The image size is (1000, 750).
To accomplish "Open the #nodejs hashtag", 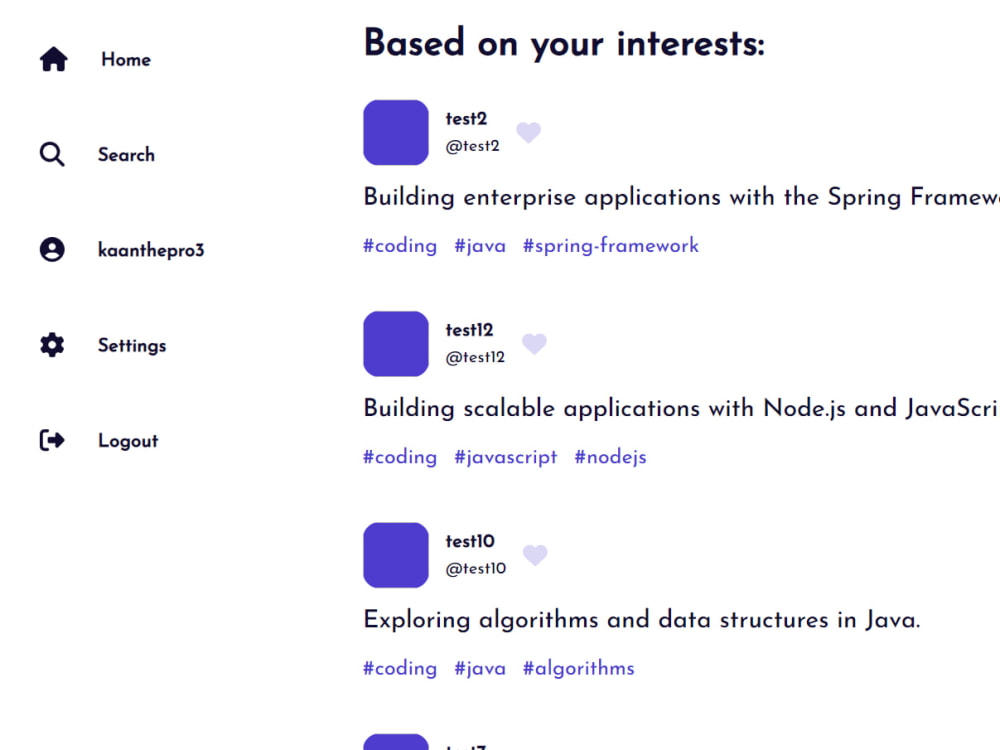I will (x=610, y=457).
